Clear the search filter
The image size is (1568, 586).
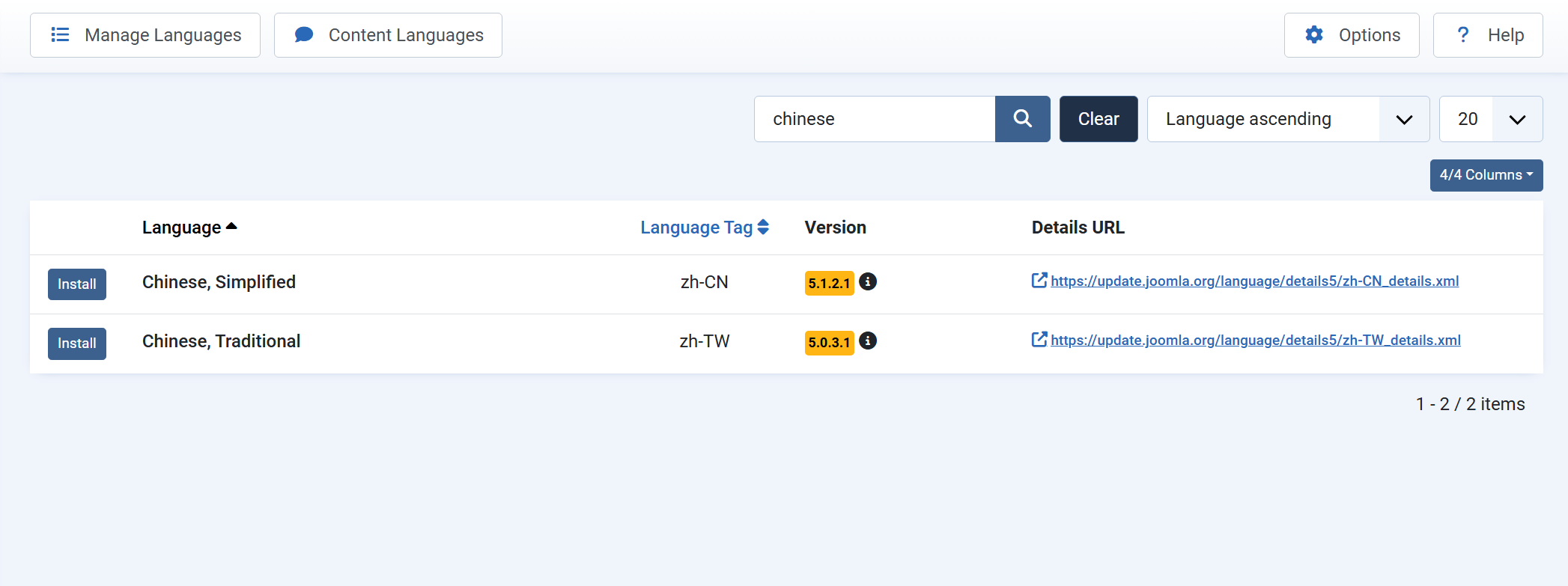click(x=1098, y=119)
